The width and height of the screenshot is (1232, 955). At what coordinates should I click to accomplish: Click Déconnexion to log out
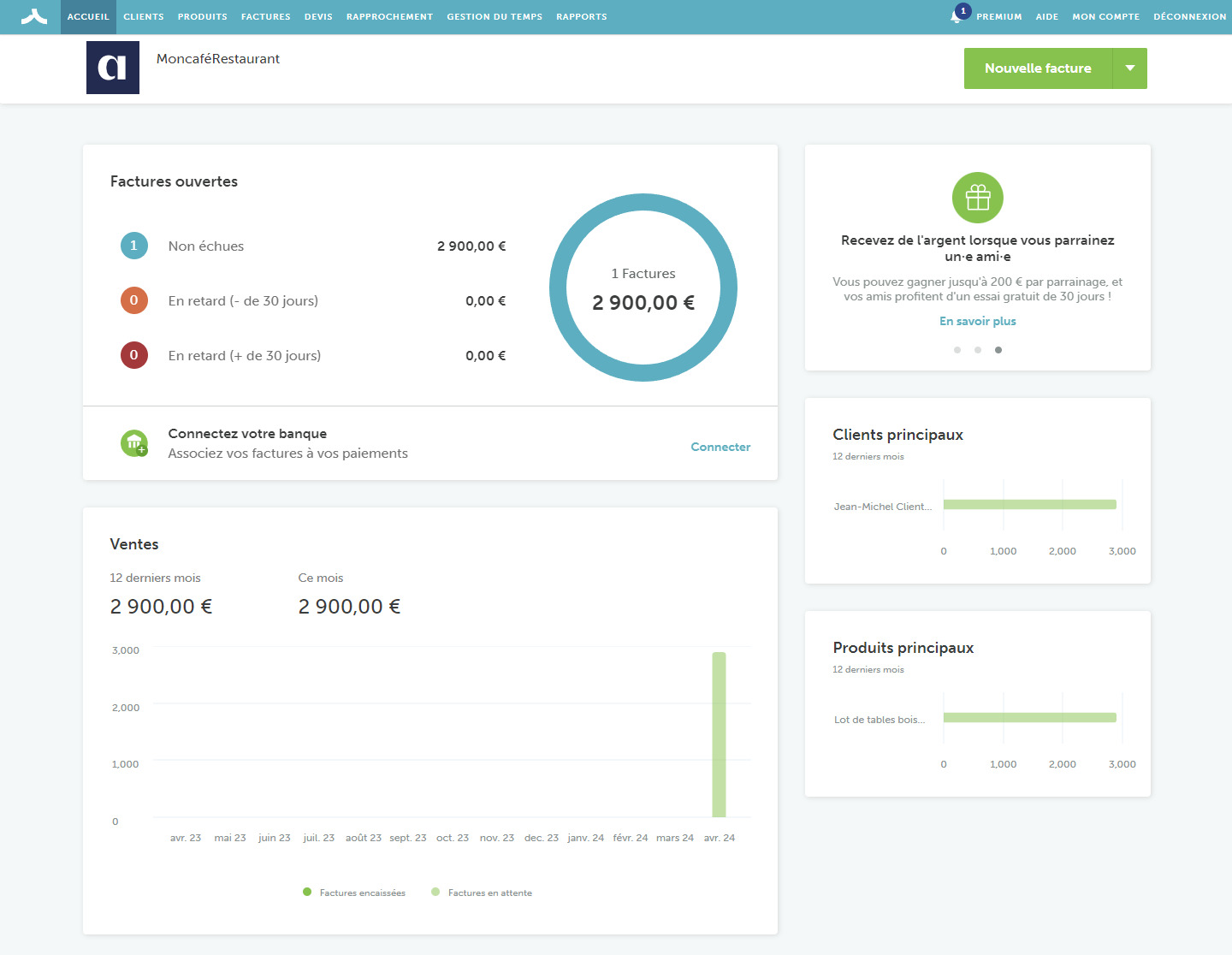(x=1190, y=17)
